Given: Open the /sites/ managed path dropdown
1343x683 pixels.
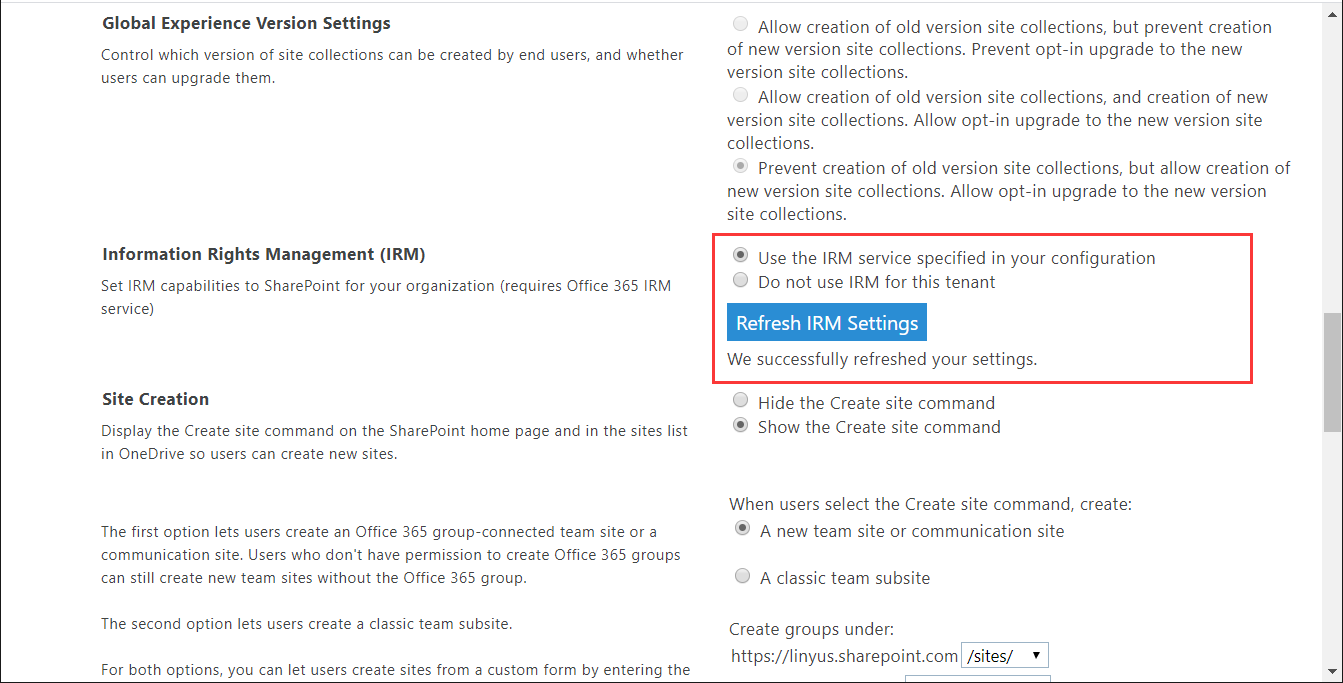Looking at the screenshot, I should [1004, 656].
